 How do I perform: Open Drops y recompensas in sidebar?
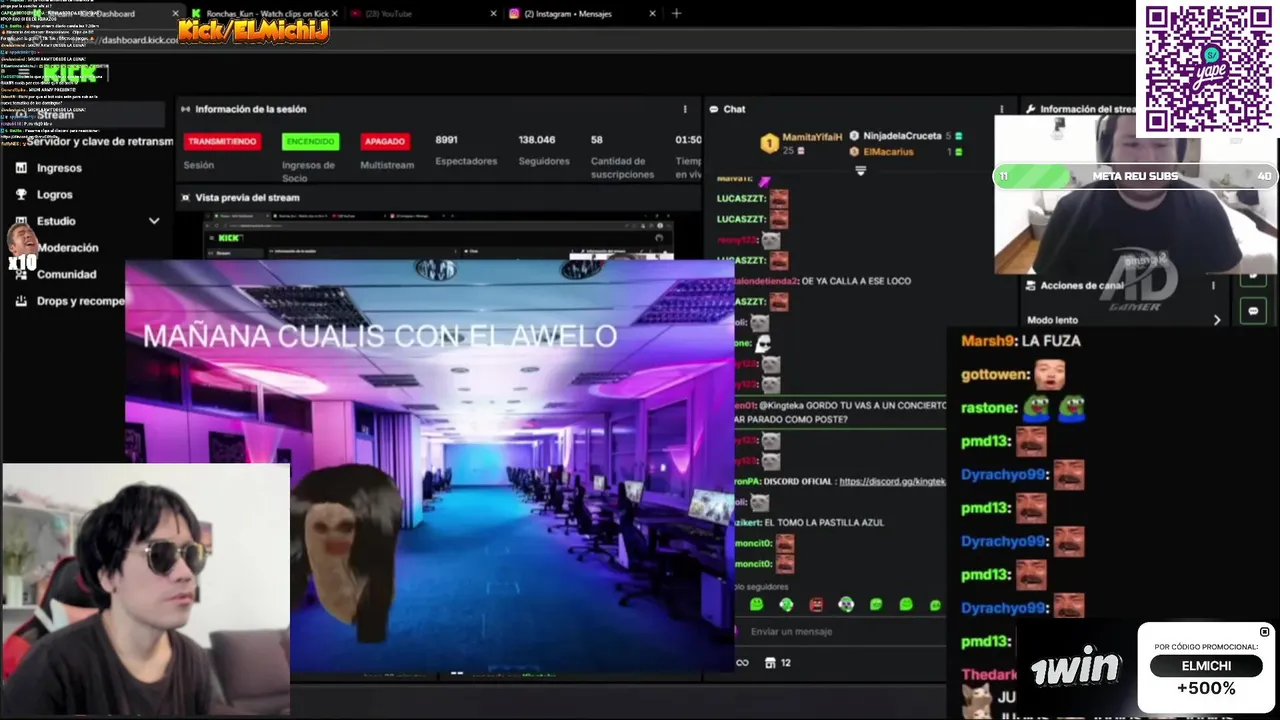coord(80,301)
